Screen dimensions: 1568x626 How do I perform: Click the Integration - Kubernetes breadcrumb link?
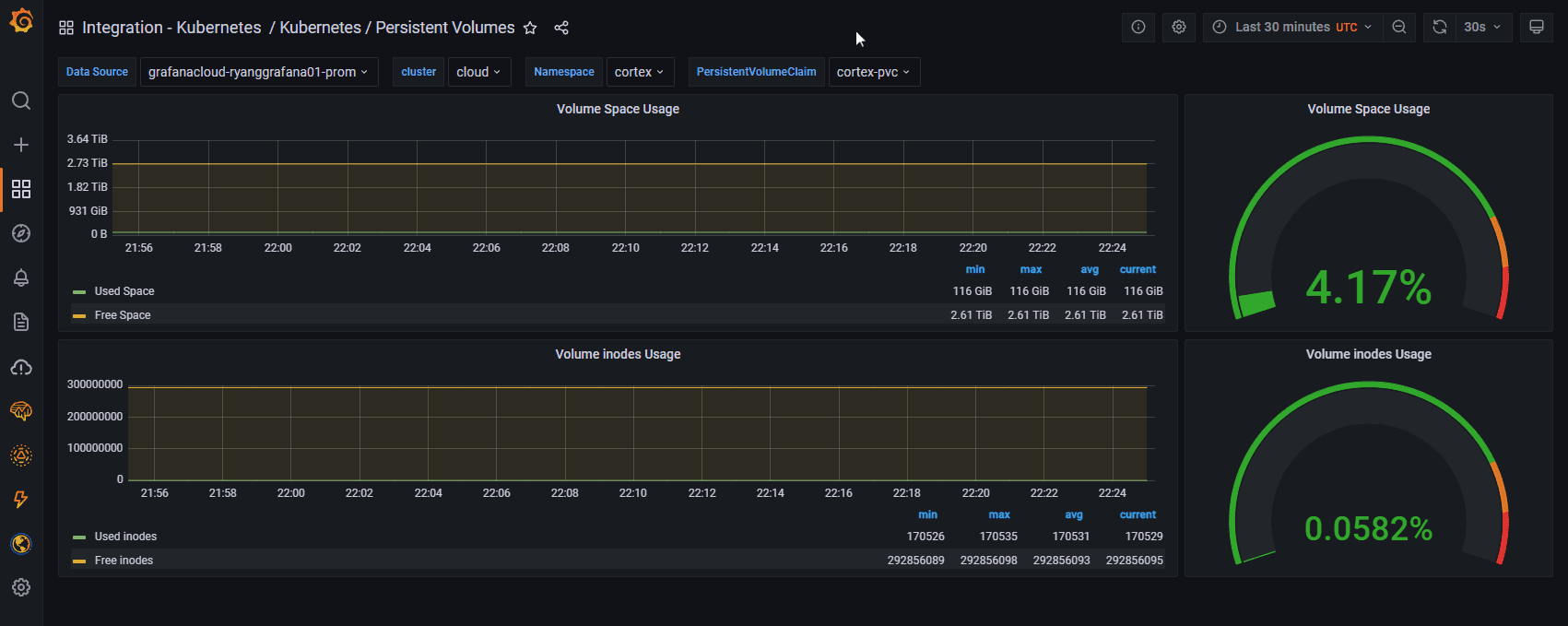(171, 28)
